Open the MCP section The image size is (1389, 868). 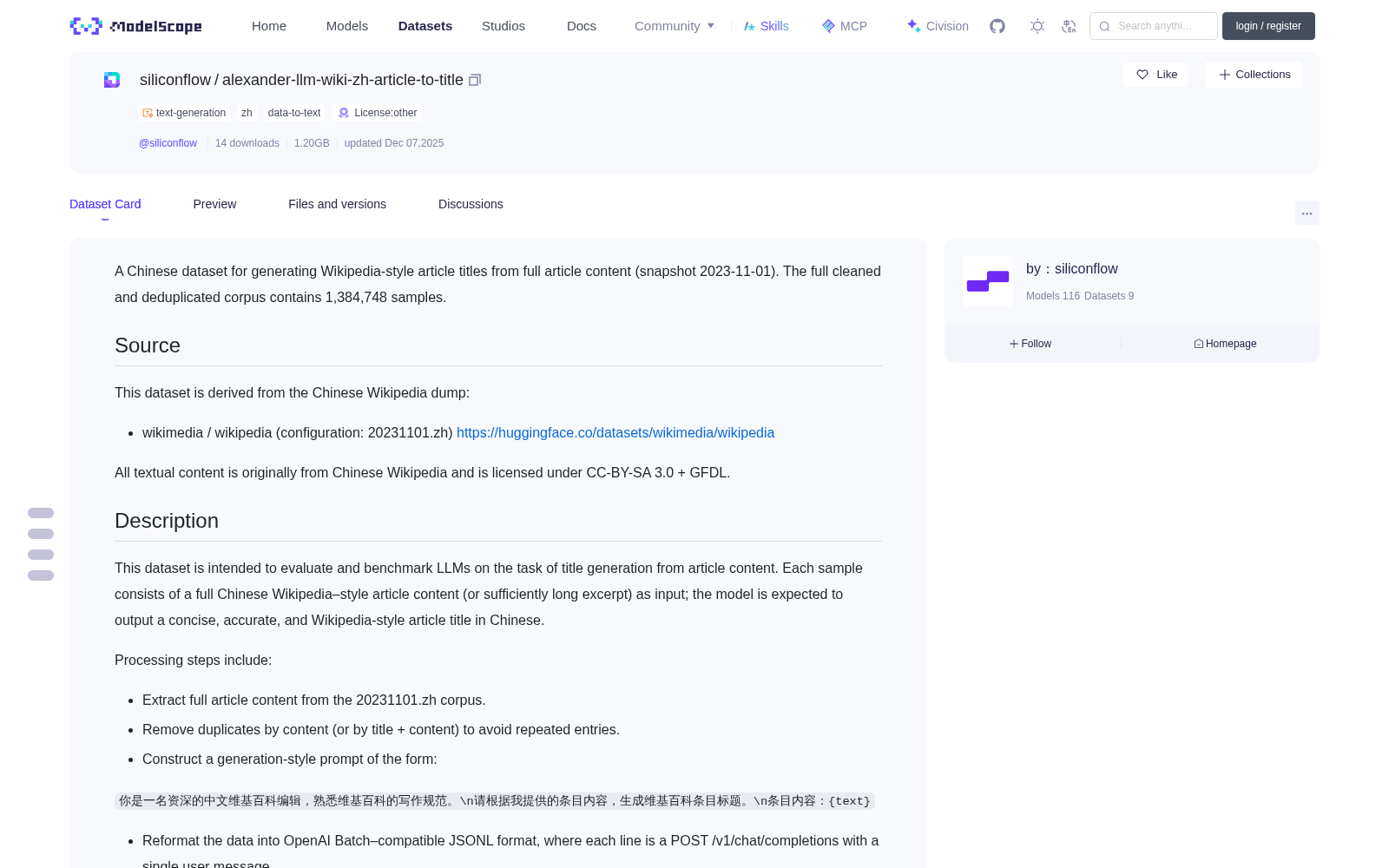point(845,26)
